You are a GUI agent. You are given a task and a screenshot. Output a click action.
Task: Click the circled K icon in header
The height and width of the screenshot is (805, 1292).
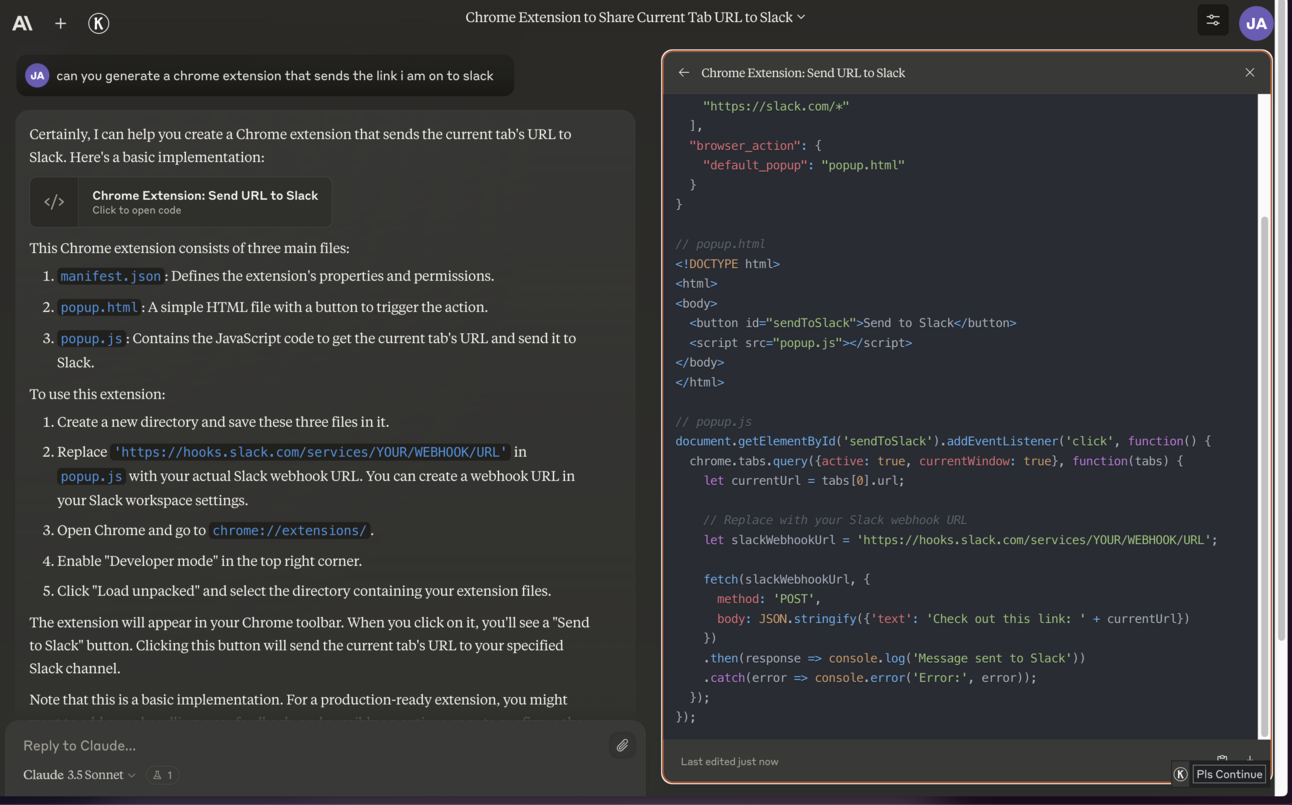[98, 23]
